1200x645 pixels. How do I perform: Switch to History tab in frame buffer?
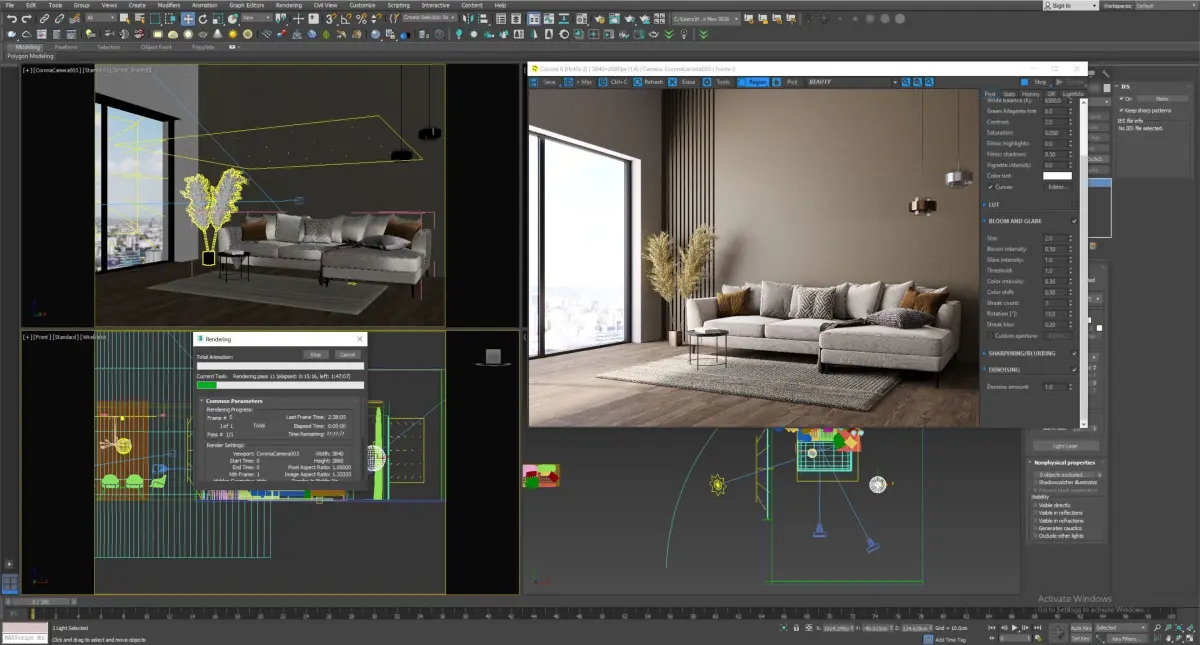(1029, 93)
